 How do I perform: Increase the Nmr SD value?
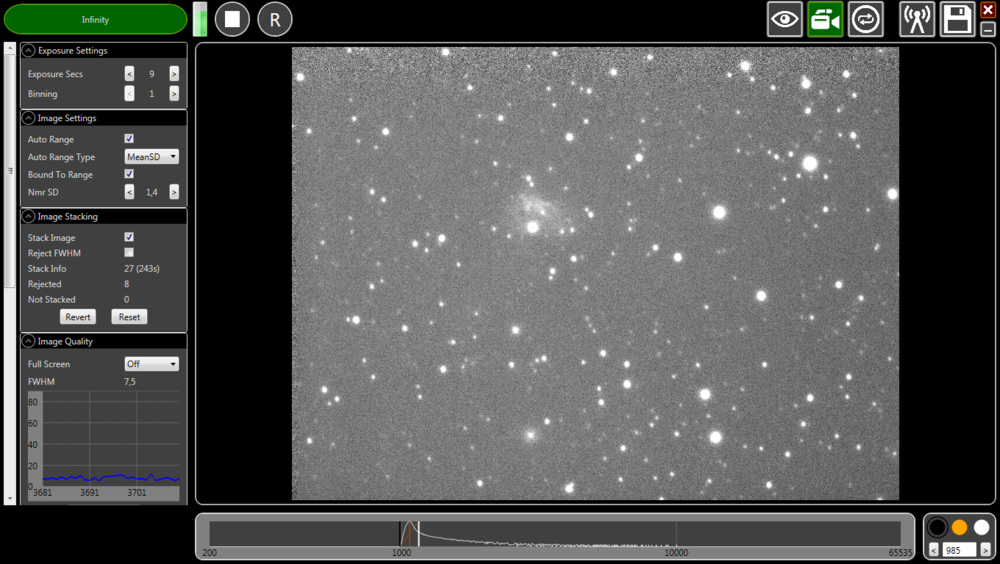pos(174,192)
